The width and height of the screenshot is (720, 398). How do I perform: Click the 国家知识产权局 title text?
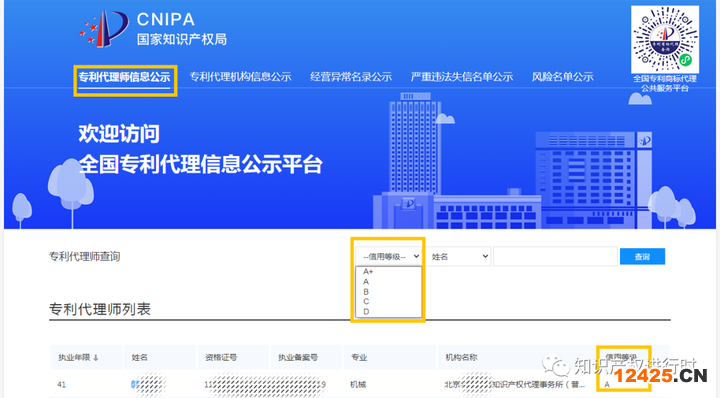point(182,39)
